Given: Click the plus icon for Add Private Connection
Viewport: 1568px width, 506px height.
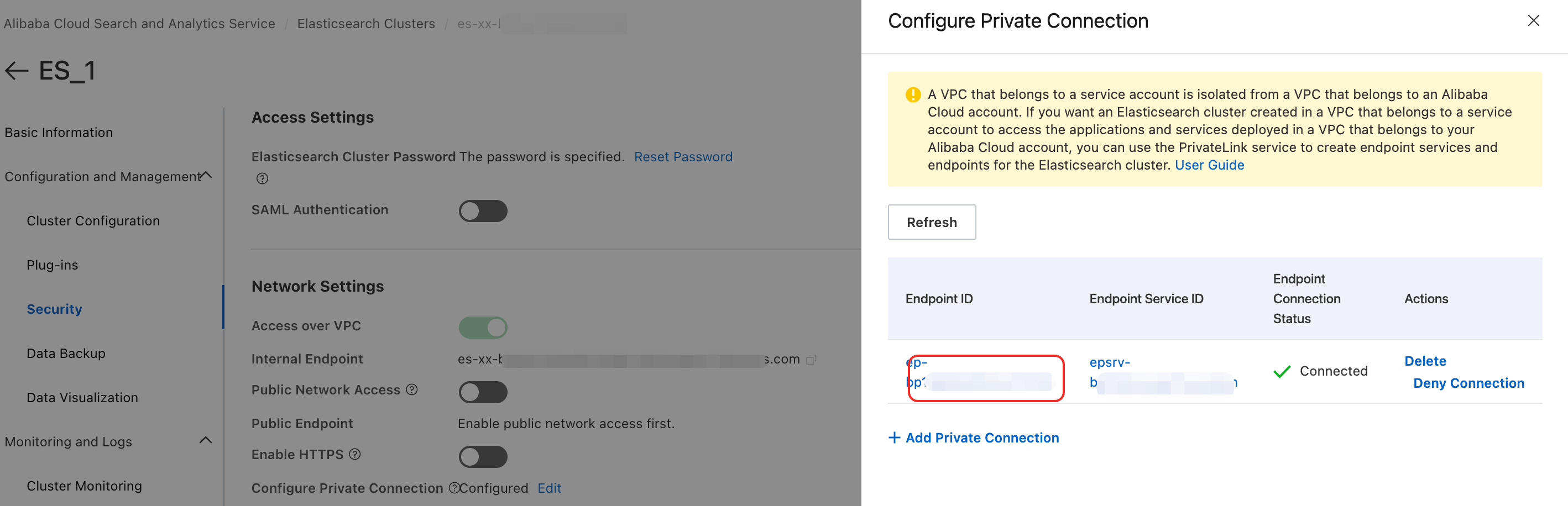Looking at the screenshot, I should coord(894,438).
